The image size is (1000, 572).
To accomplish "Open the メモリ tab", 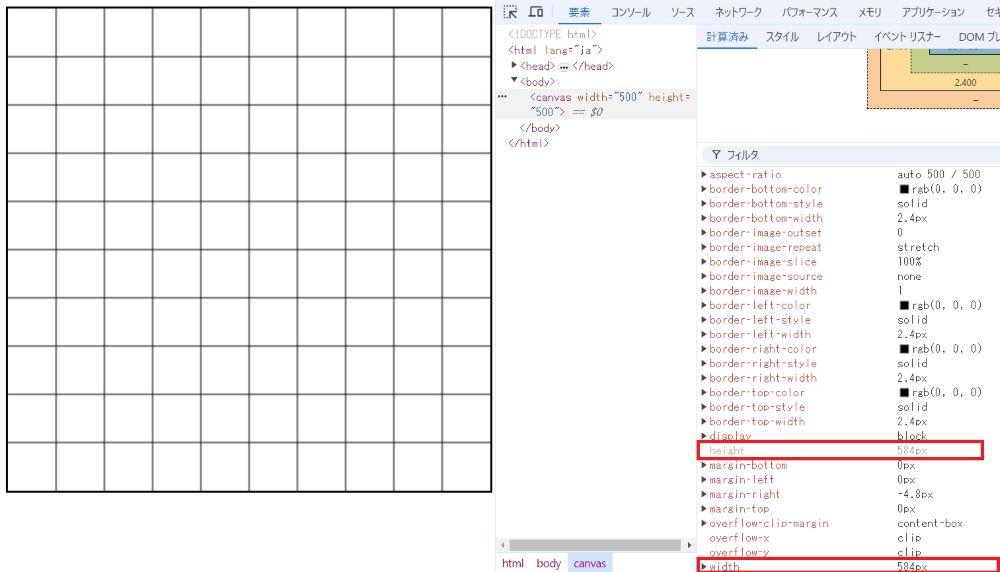I will click(x=869, y=12).
